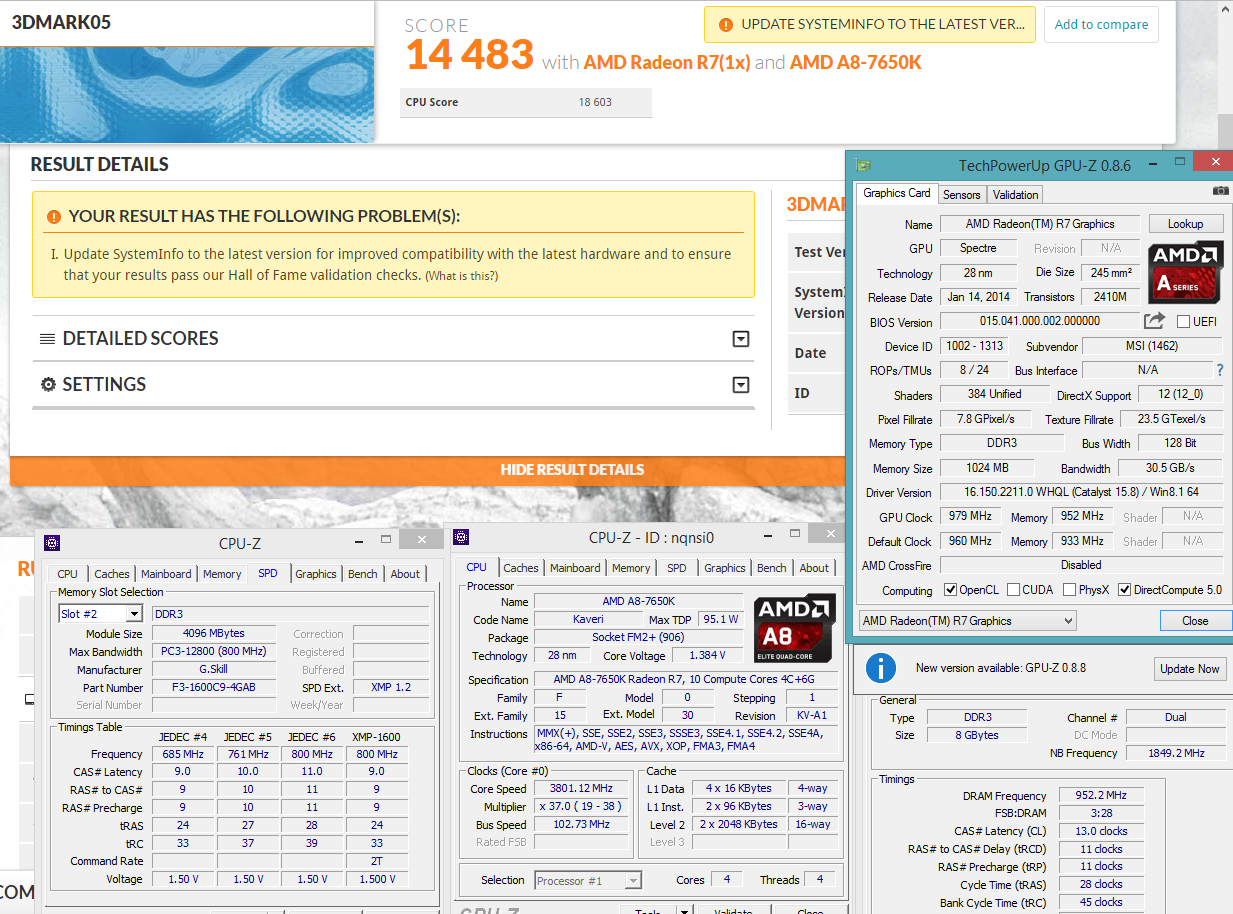Open Mainboard tab in left CPU-Z window
This screenshot has height=914, width=1233.
pos(166,574)
